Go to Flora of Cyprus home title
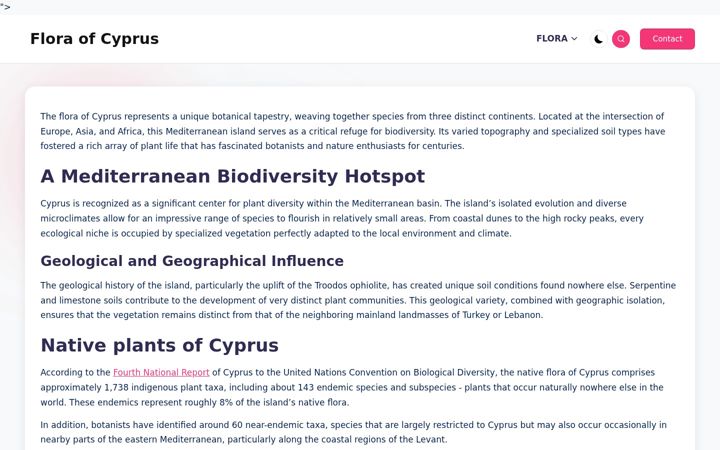The image size is (720, 450). click(95, 39)
